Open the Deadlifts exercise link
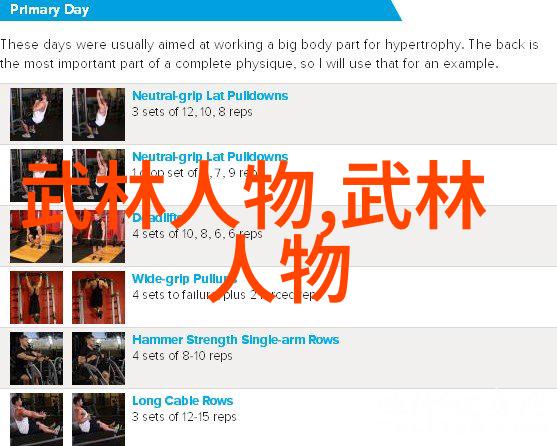The image size is (557, 446). [x=156, y=217]
